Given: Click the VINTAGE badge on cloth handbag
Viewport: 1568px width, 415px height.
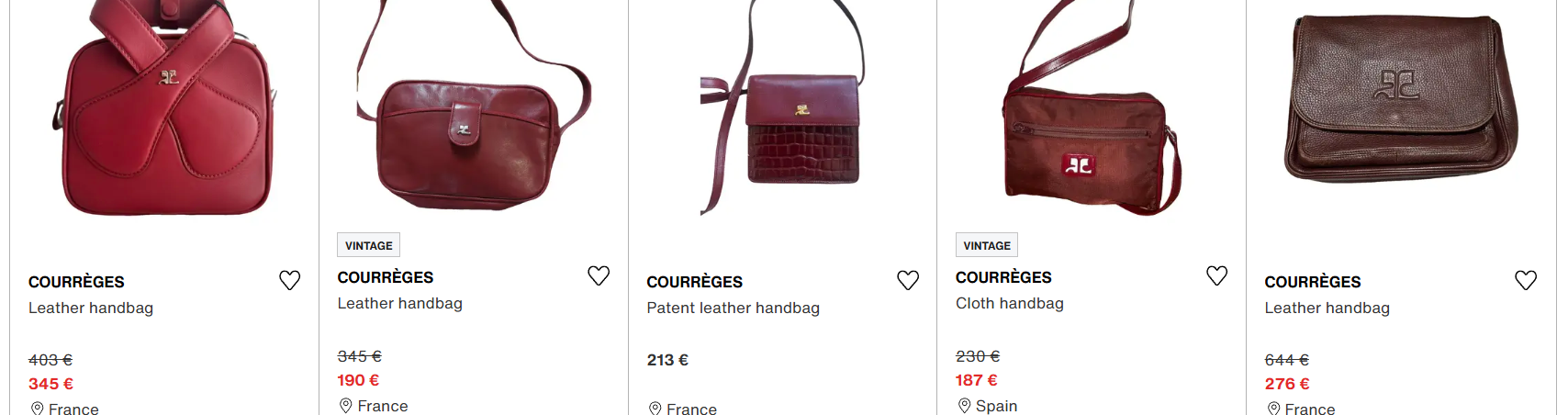Looking at the screenshot, I should click(987, 245).
